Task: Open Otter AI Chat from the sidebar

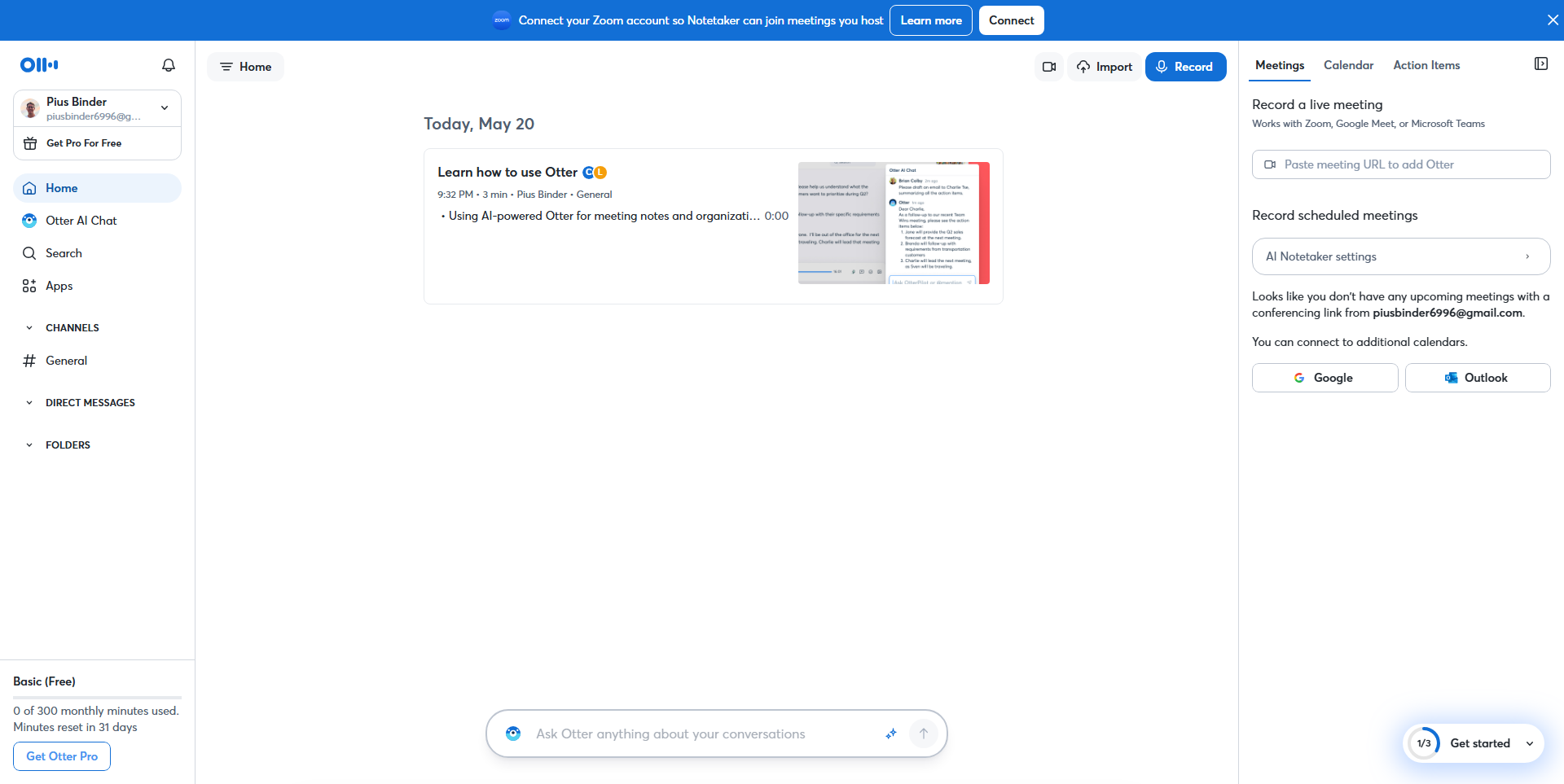Action: click(81, 221)
